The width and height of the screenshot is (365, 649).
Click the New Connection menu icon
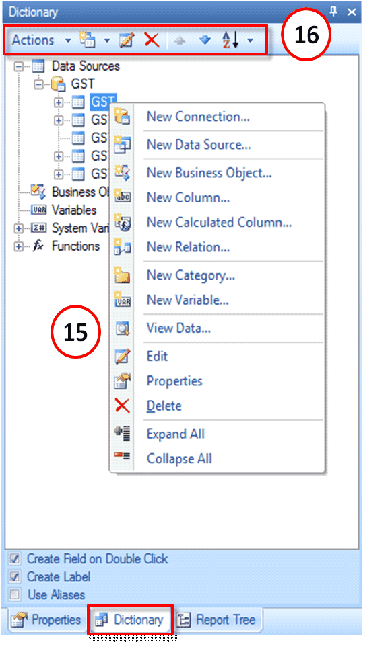click(x=122, y=116)
